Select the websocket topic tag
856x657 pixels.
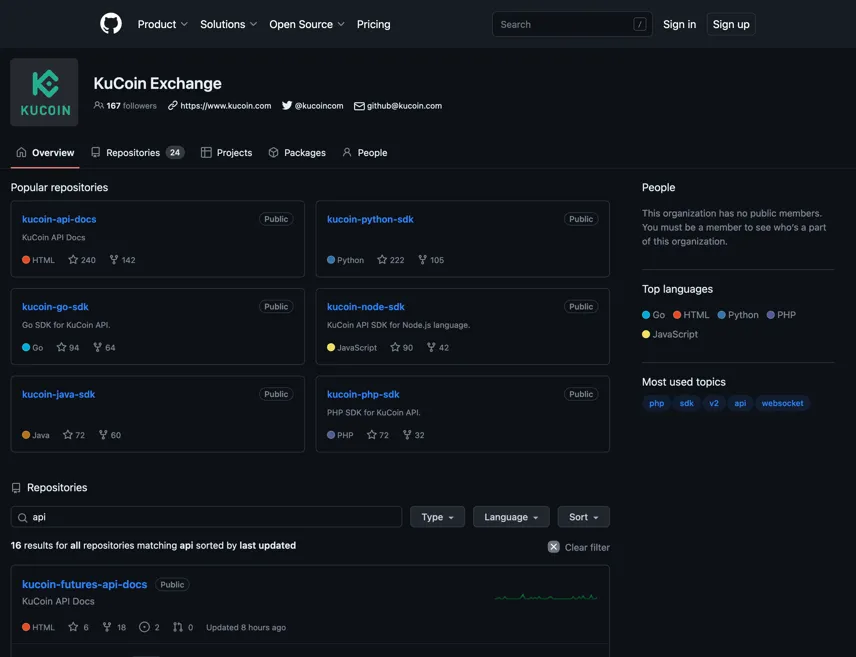782,404
